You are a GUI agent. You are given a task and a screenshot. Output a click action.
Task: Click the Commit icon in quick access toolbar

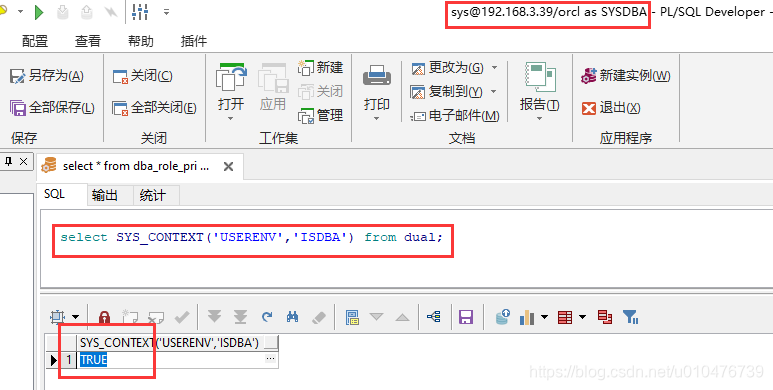tap(63, 12)
